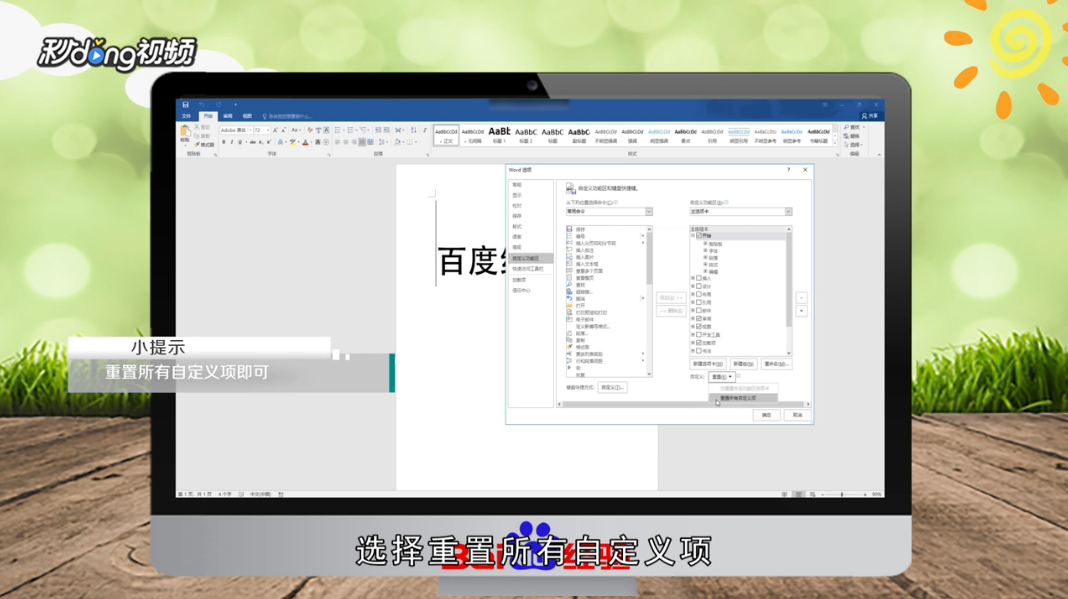Apply Bold formatting
The width and height of the screenshot is (1068, 599).
click(x=223, y=142)
